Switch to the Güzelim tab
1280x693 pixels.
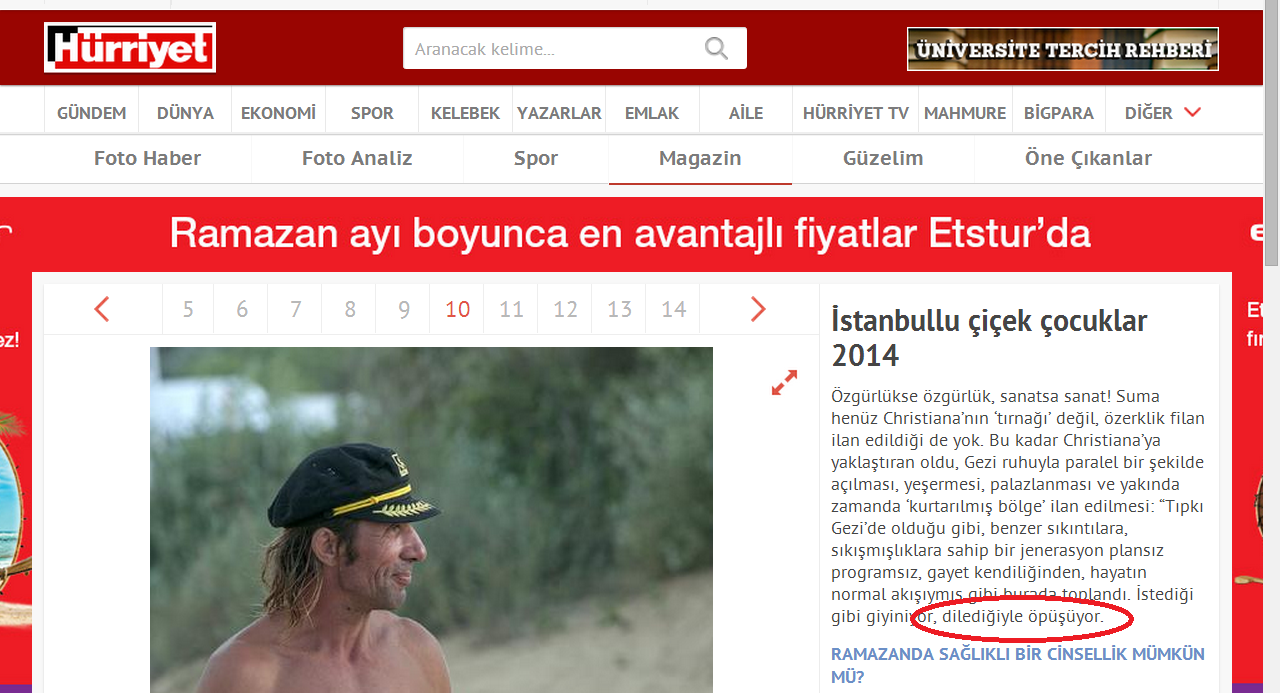pyautogui.click(x=883, y=158)
